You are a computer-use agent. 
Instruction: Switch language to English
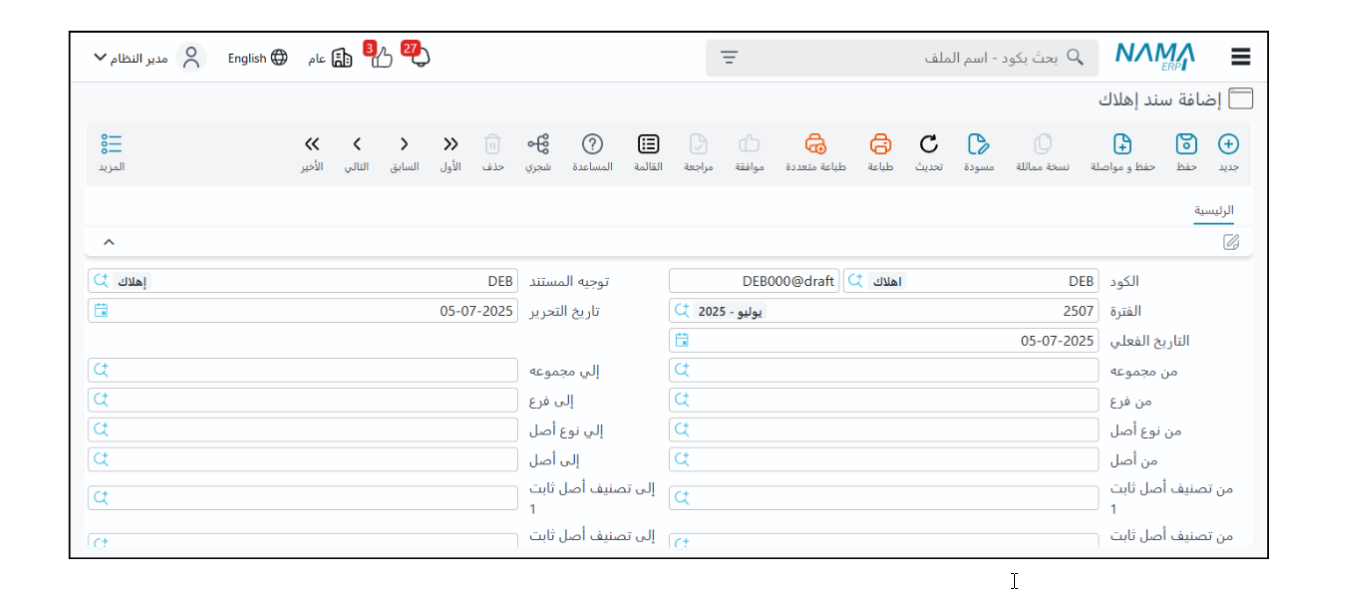257,58
